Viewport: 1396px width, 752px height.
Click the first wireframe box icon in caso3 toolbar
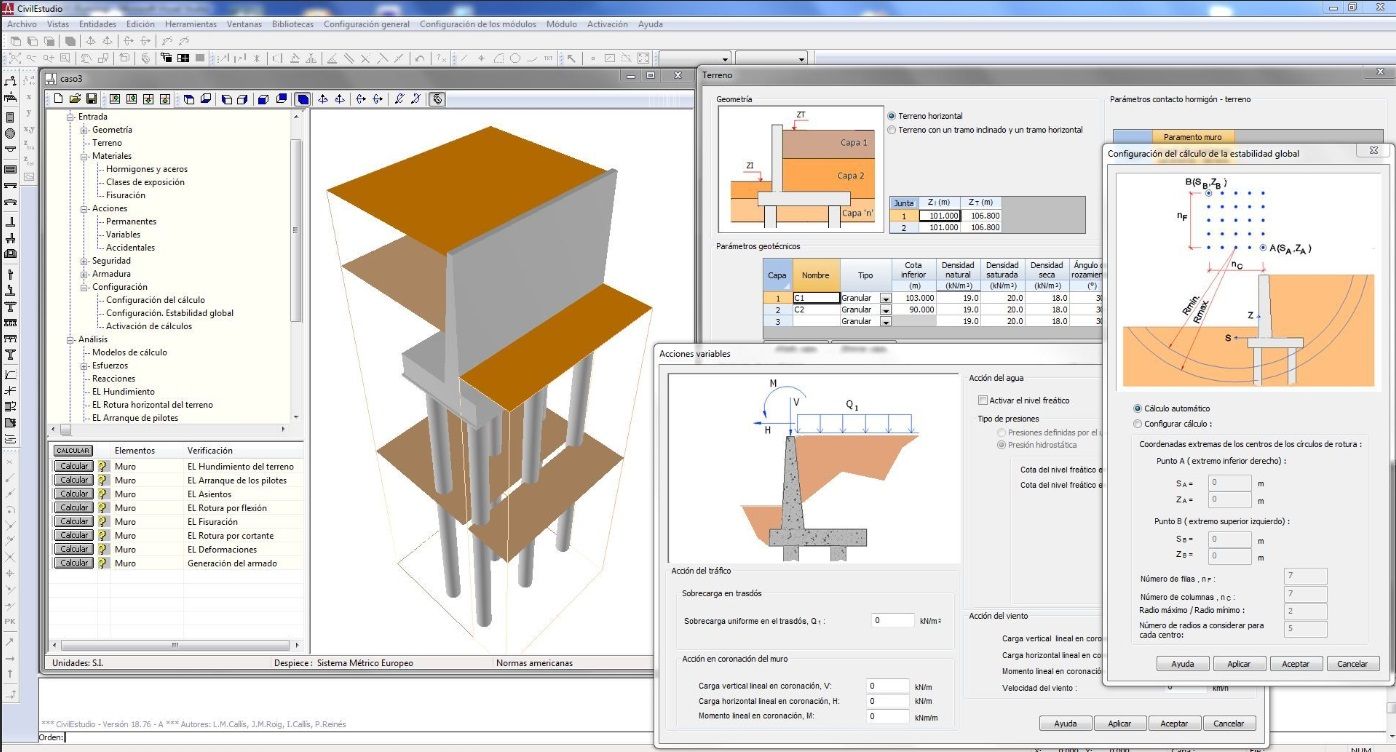pos(189,99)
